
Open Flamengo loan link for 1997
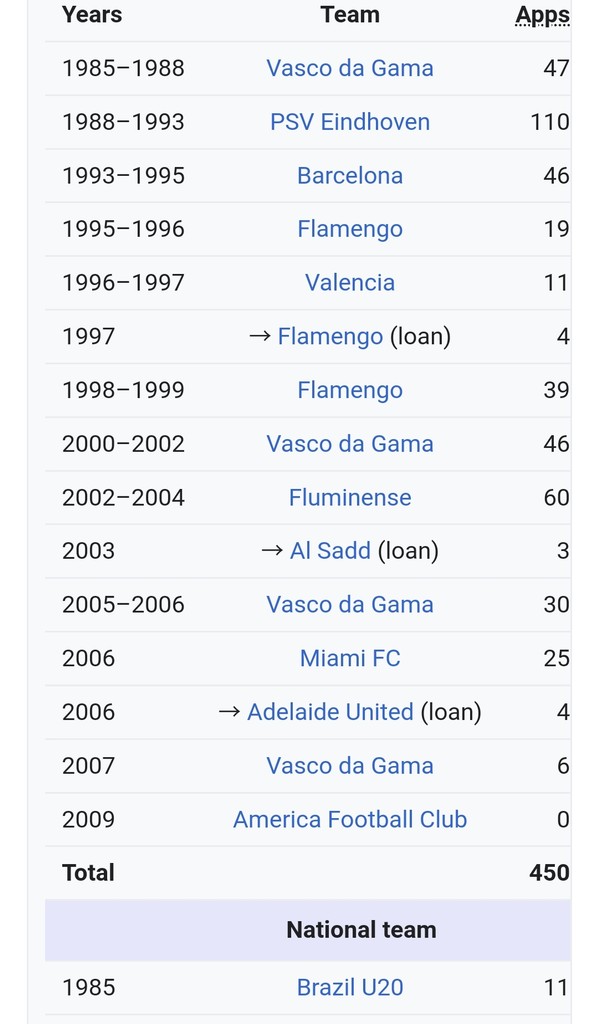click(330, 337)
